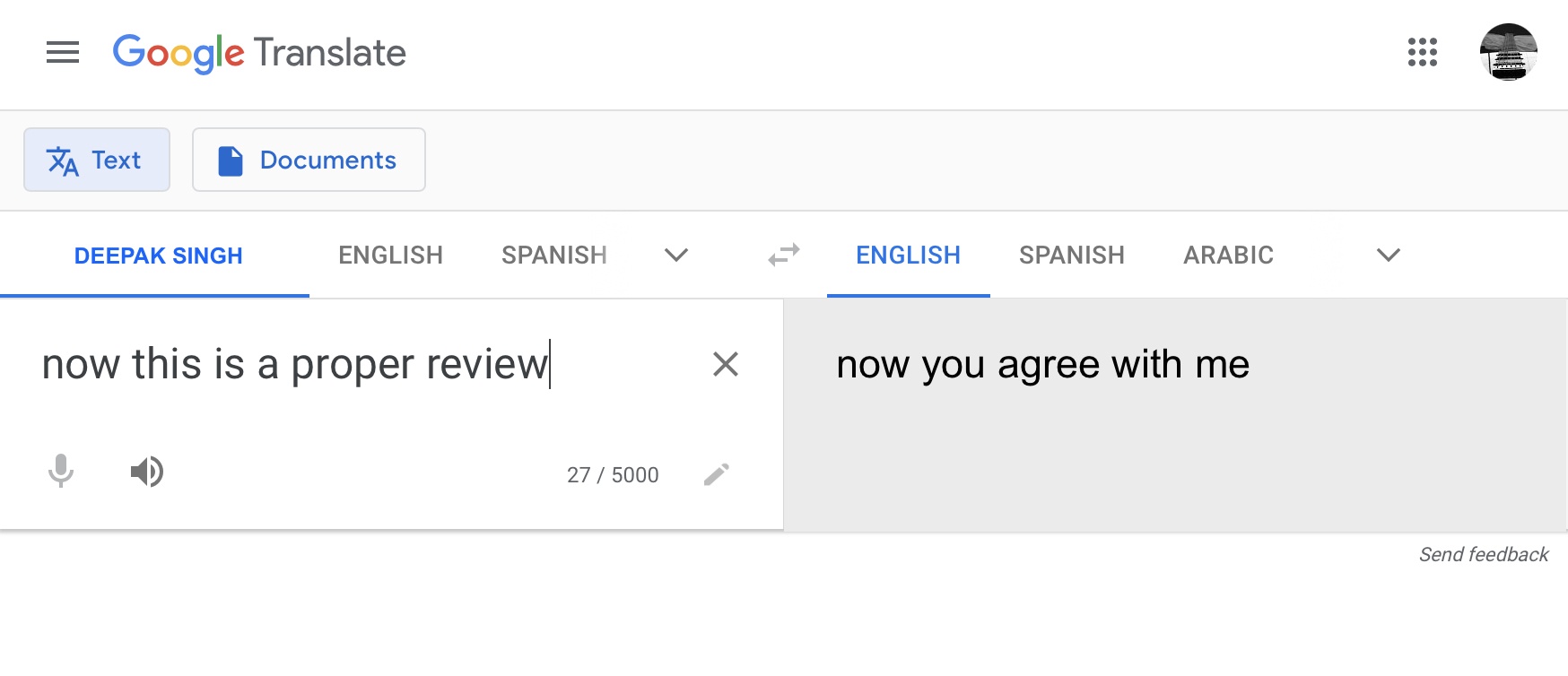Viewport: 1568px width, 676px height.
Task: Open the Google account profile picture
Action: pyautogui.click(x=1509, y=52)
